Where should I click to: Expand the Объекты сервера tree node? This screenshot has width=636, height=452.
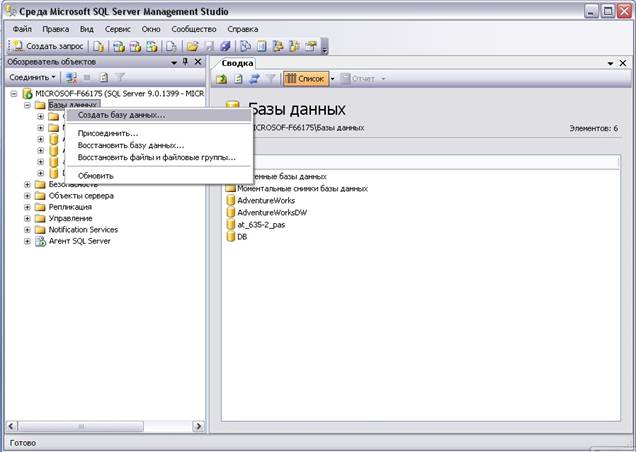click(x=27, y=195)
